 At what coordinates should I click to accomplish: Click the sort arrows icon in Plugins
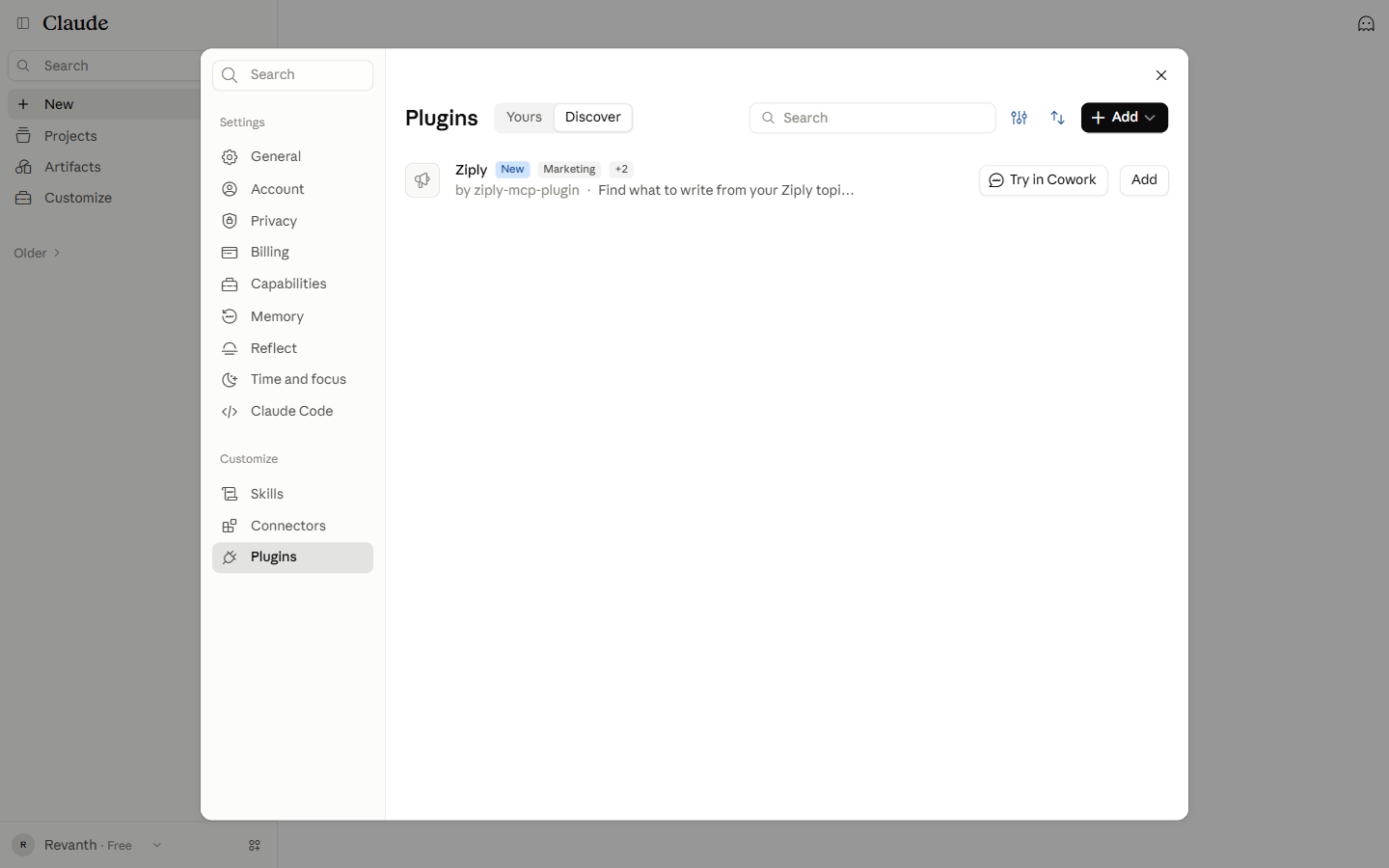[x=1058, y=118]
